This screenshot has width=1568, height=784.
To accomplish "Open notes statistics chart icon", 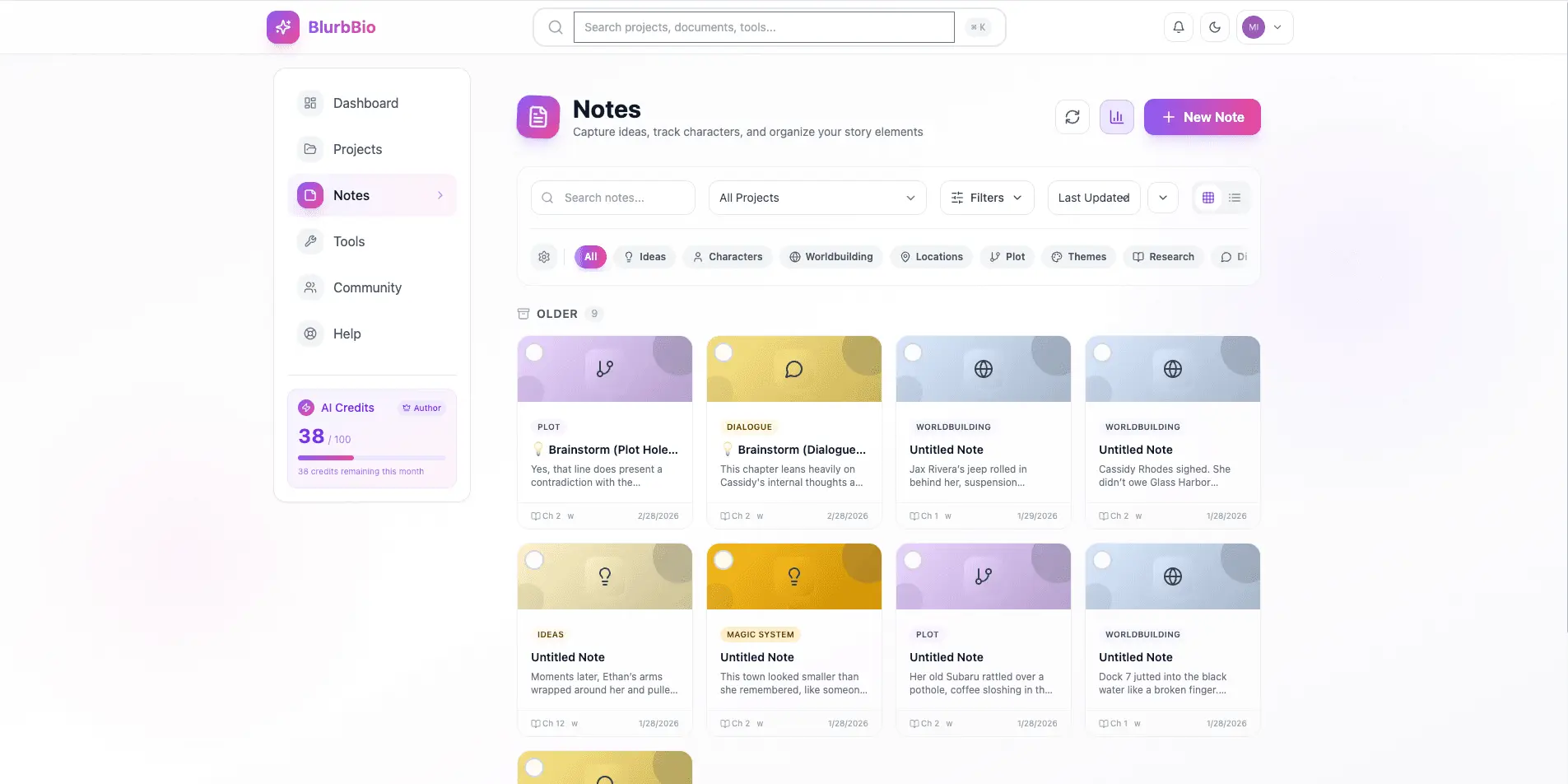I will click(x=1116, y=117).
